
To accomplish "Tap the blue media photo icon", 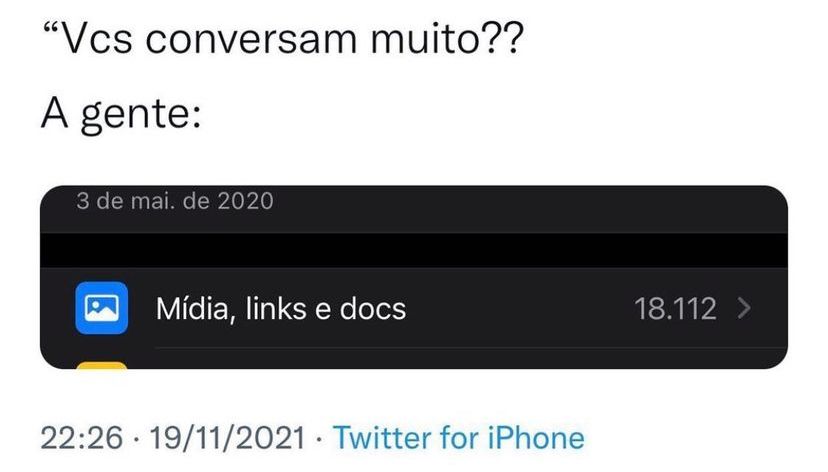I will (x=101, y=308).
